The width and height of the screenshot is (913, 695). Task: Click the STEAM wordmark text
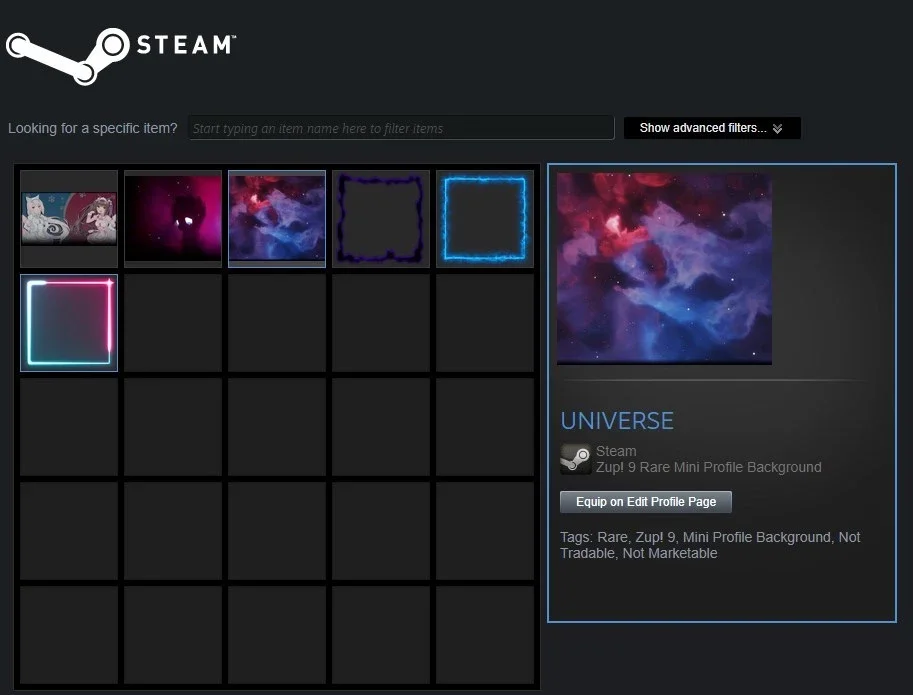(x=186, y=45)
